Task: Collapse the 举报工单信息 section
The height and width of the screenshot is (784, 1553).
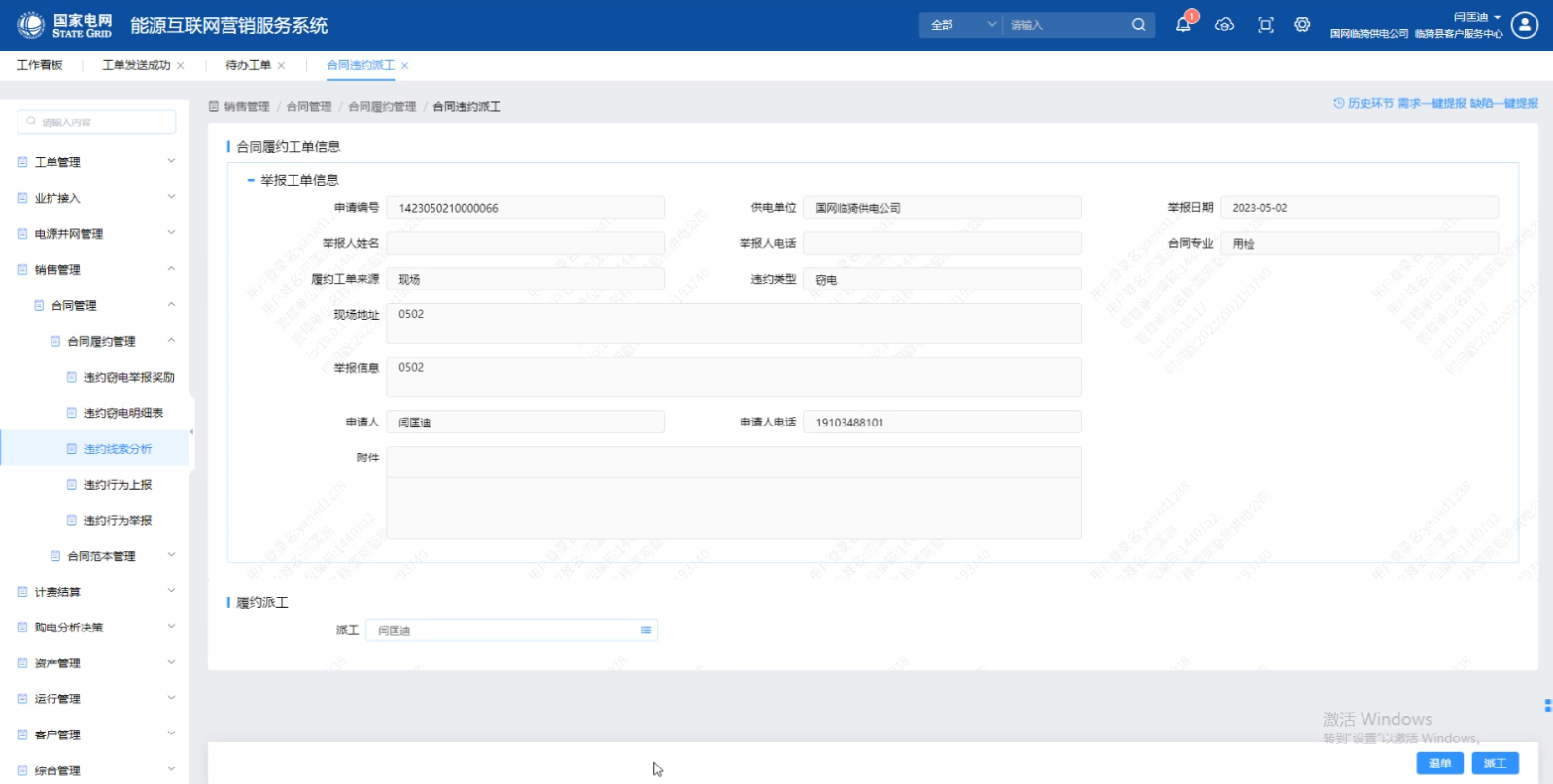Action: click(251, 180)
